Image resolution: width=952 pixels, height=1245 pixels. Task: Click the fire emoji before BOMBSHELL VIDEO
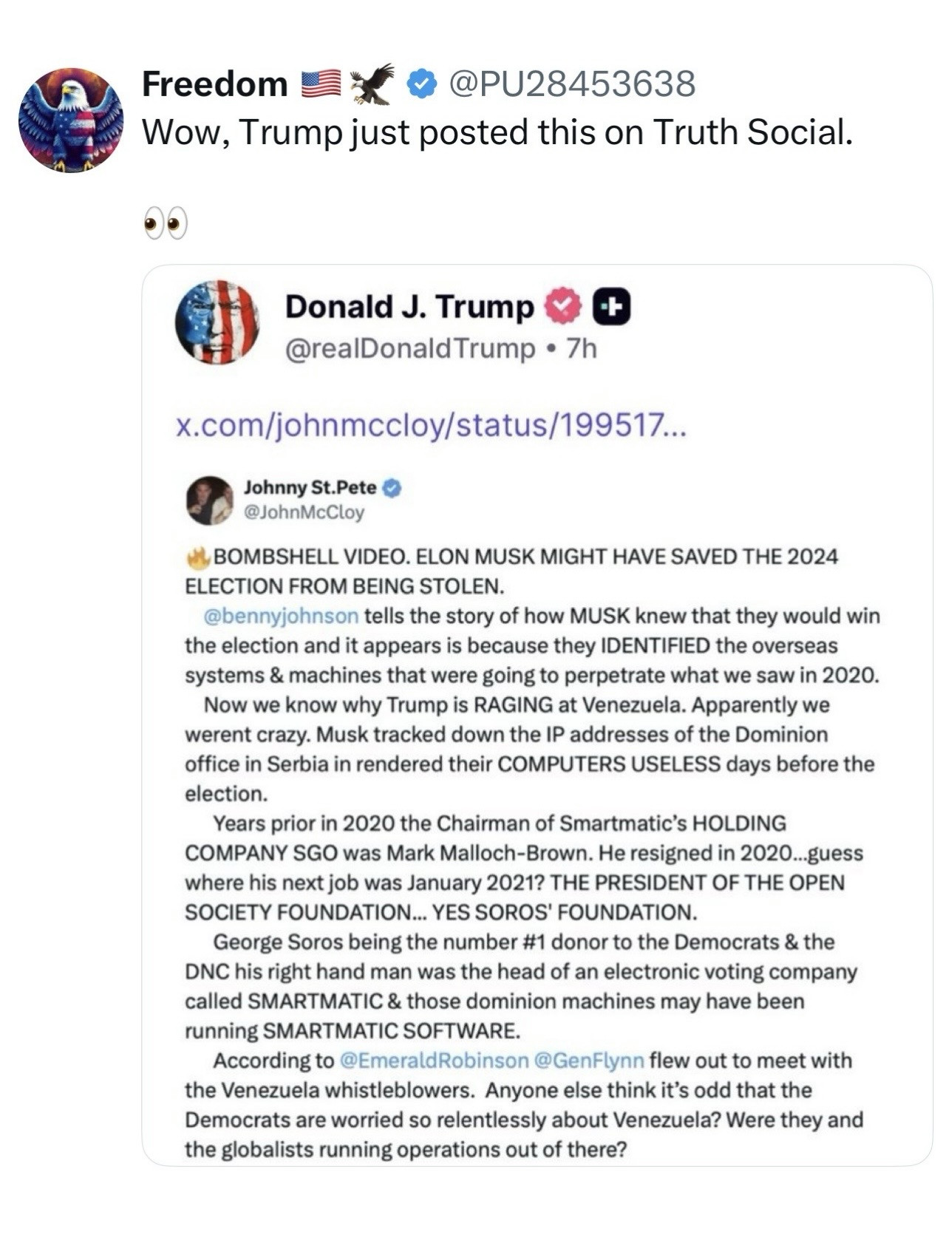pos(198,557)
